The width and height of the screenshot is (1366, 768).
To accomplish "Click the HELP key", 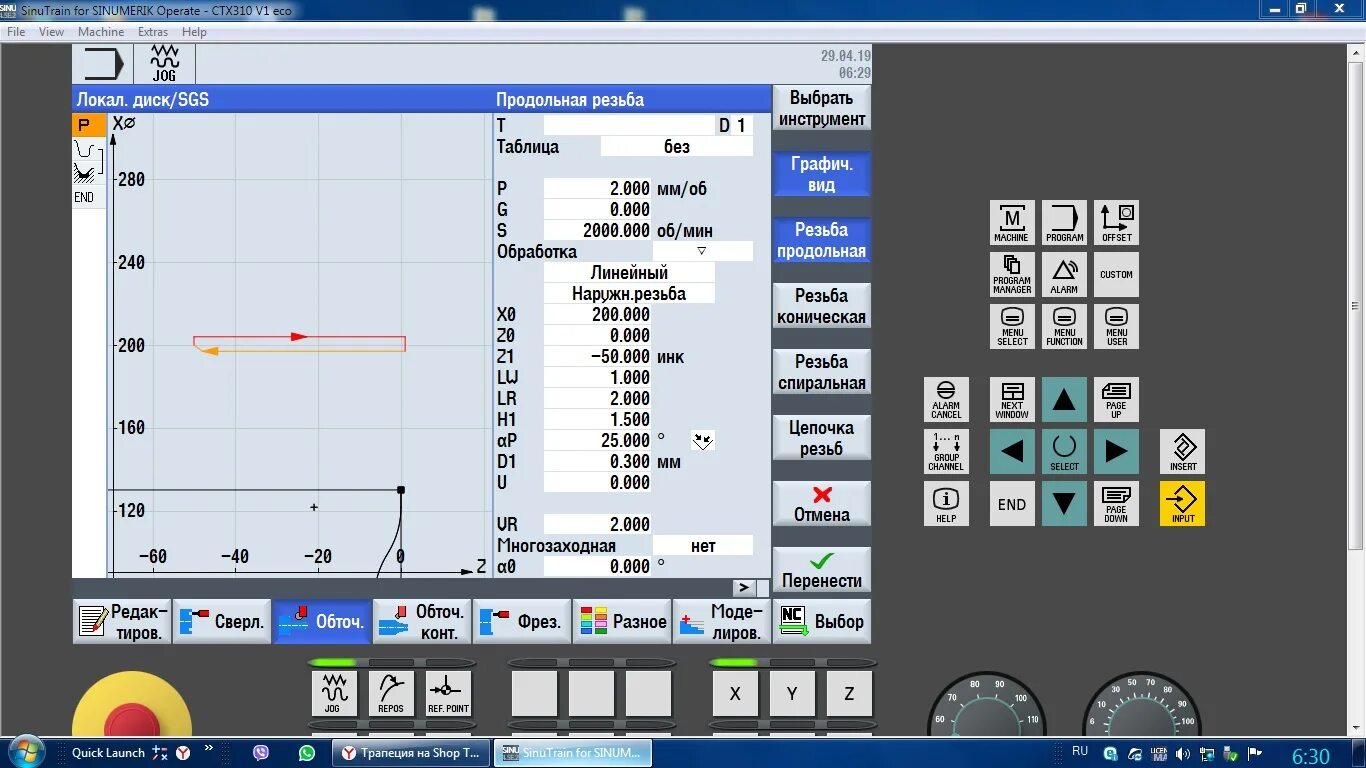I will pos(946,504).
